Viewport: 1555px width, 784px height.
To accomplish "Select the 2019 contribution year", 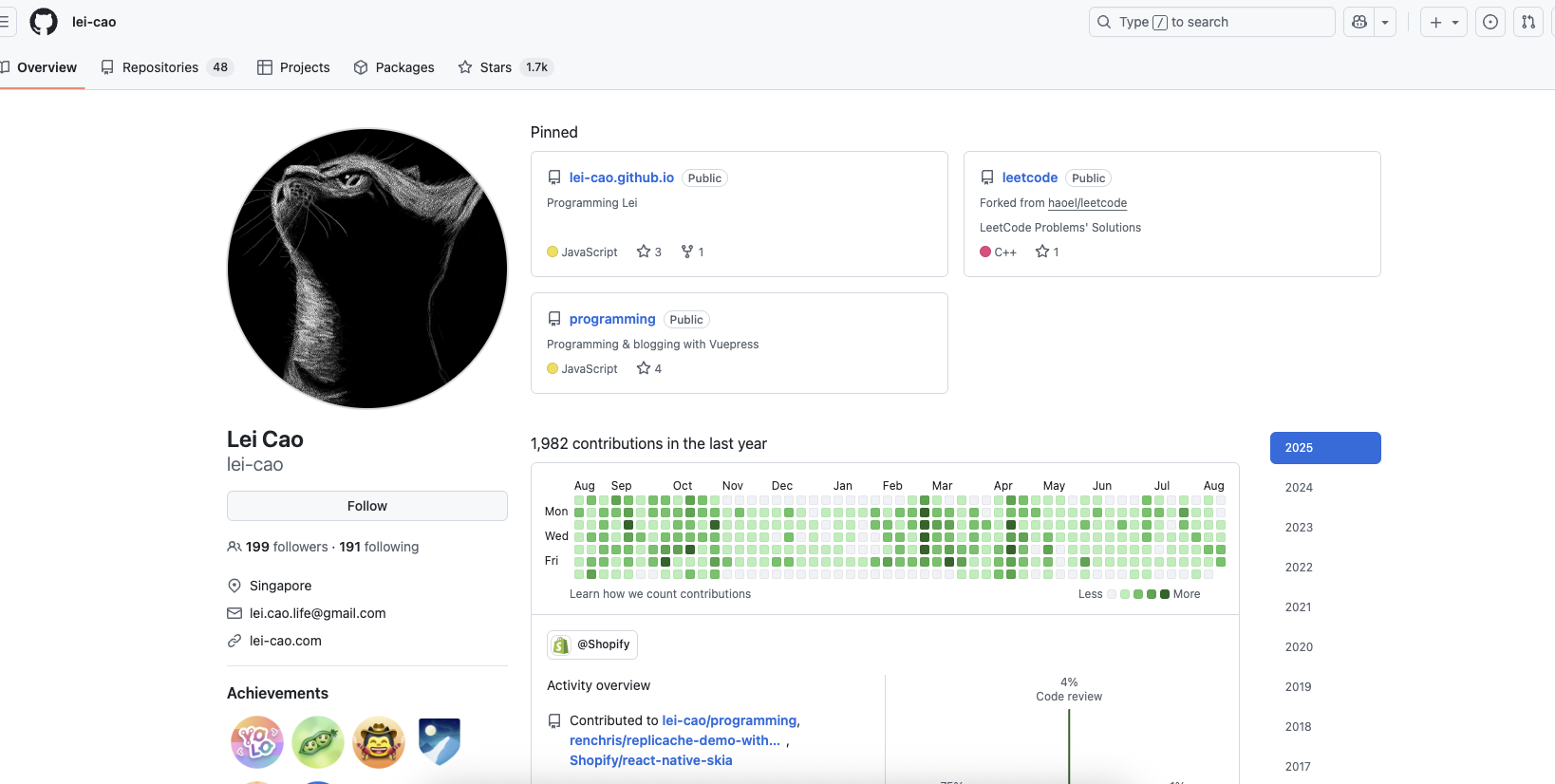I will (1325, 687).
